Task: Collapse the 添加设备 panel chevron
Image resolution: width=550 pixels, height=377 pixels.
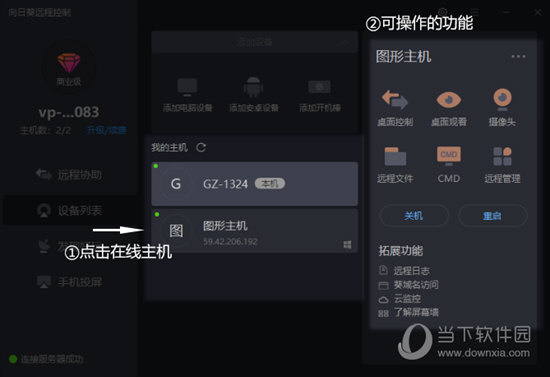Action: tap(346, 42)
